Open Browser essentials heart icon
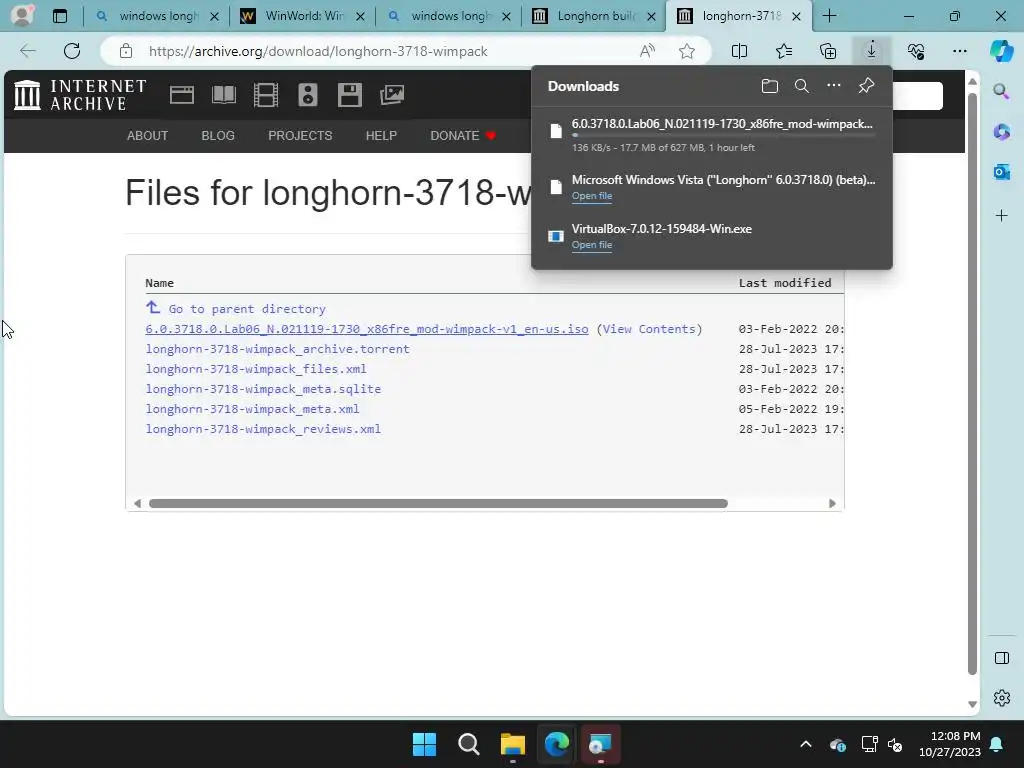Viewport: 1024px width, 768px height. point(916,51)
